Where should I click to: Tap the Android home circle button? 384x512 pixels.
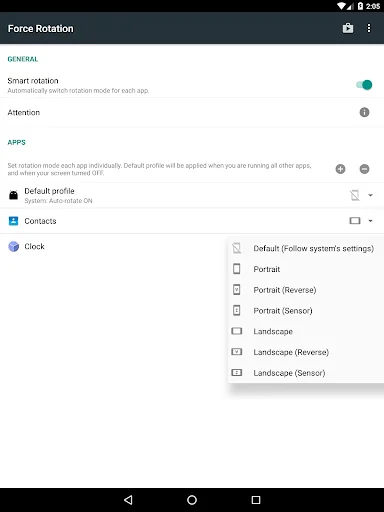click(192, 500)
